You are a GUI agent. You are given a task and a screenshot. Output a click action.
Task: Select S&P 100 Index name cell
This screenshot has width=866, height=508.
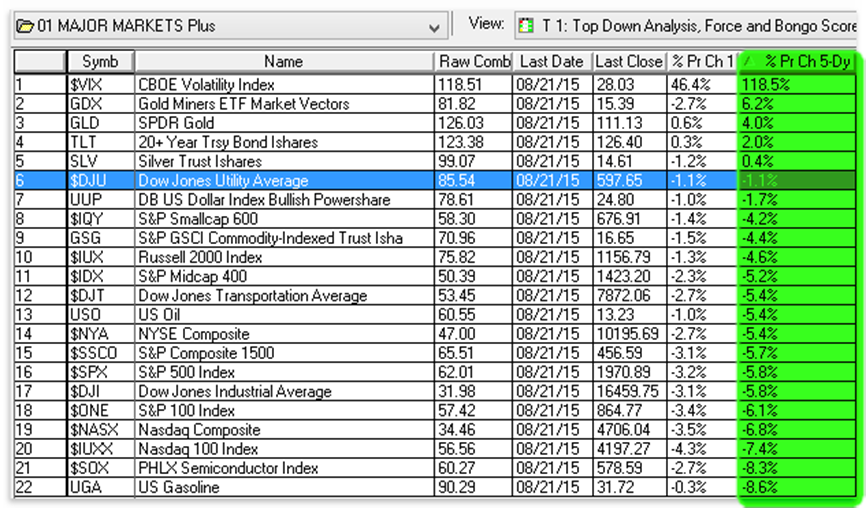click(284, 410)
